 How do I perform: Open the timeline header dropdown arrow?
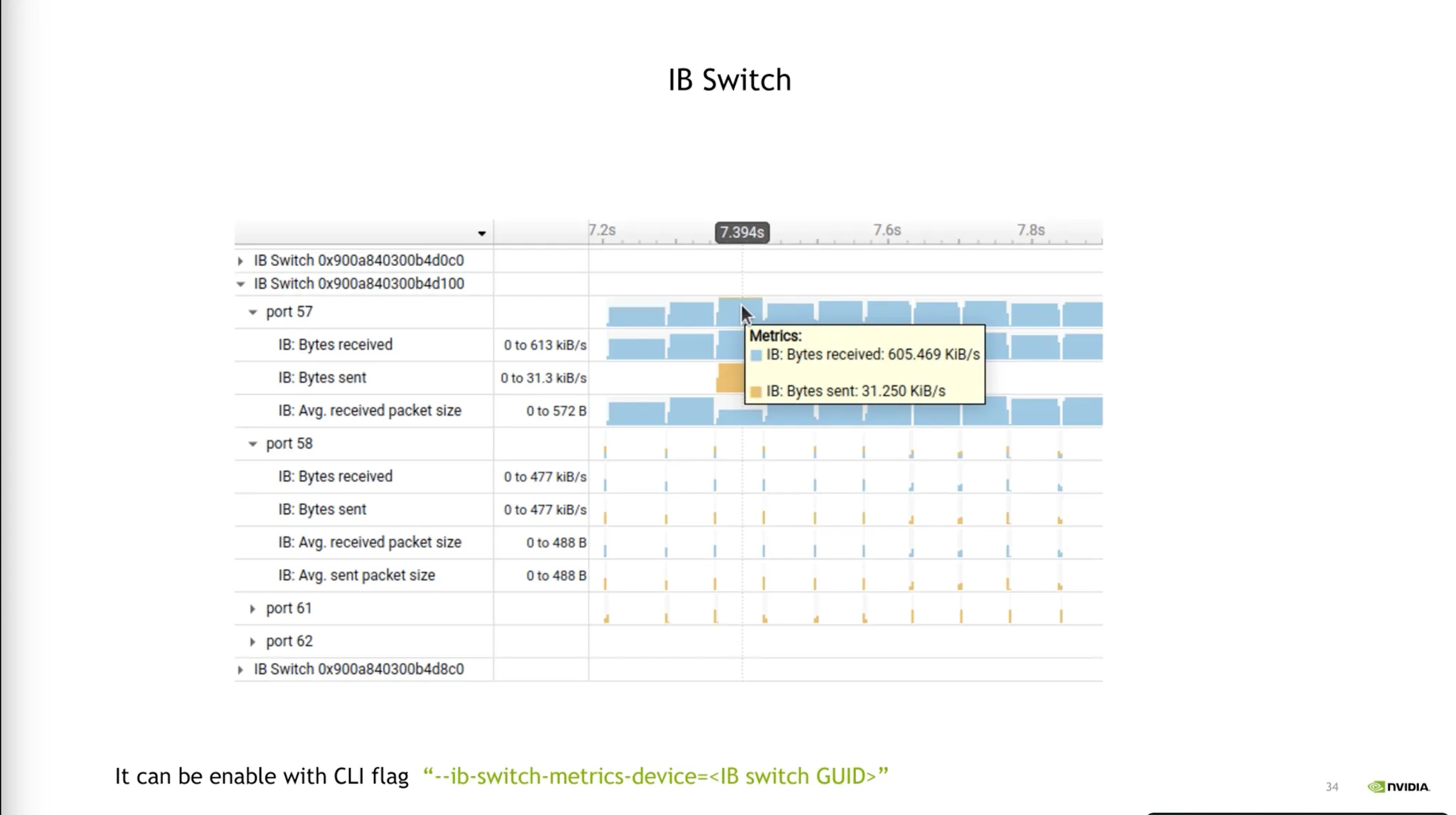(x=481, y=233)
